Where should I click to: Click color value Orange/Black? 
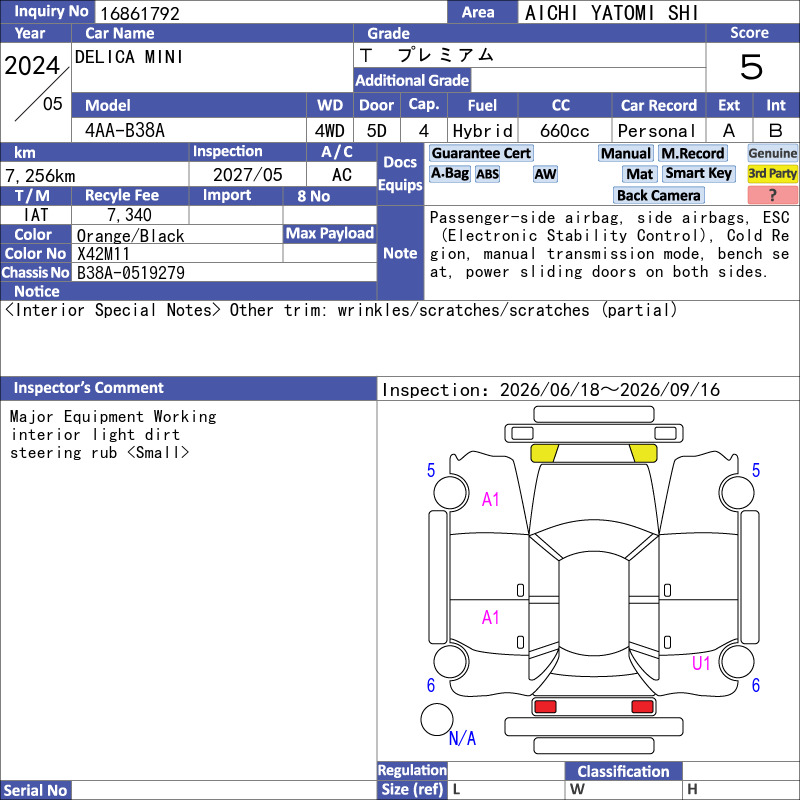[x=130, y=236]
